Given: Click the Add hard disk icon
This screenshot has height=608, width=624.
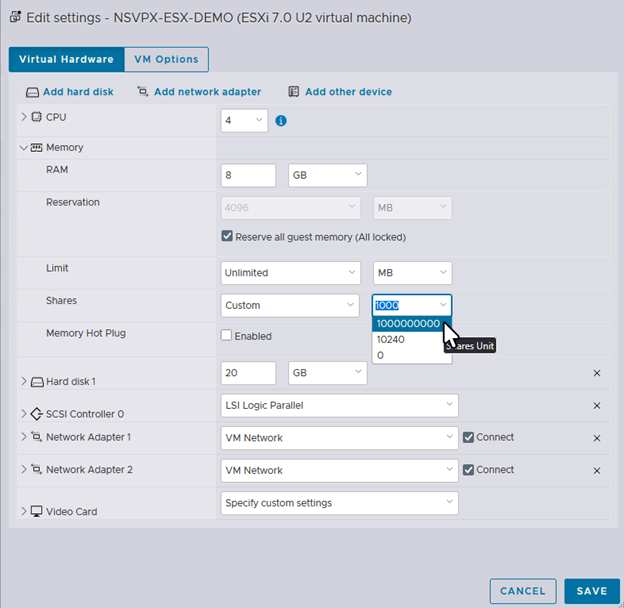Looking at the screenshot, I should click(32, 92).
